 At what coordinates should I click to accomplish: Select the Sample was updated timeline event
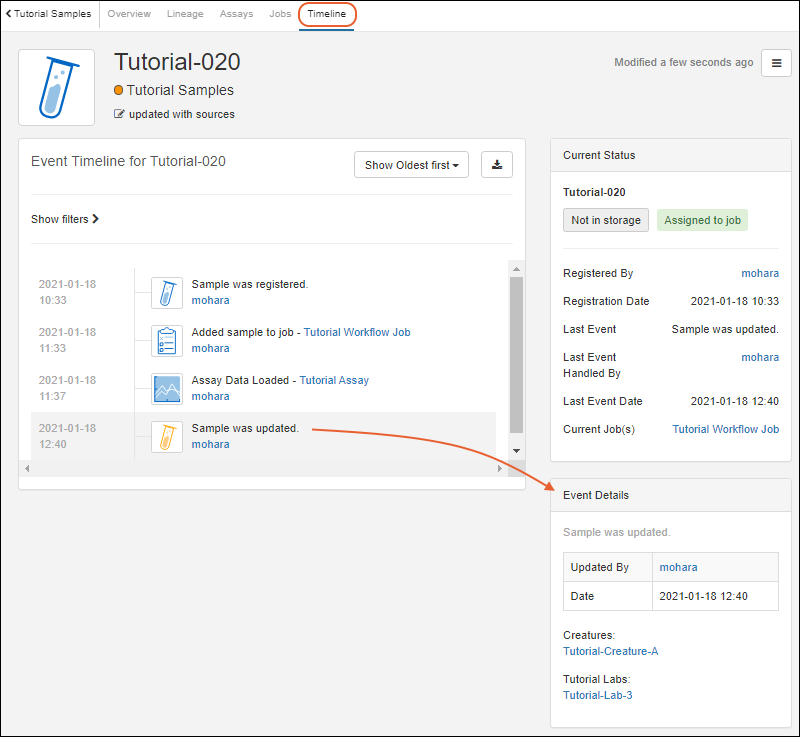pos(245,428)
